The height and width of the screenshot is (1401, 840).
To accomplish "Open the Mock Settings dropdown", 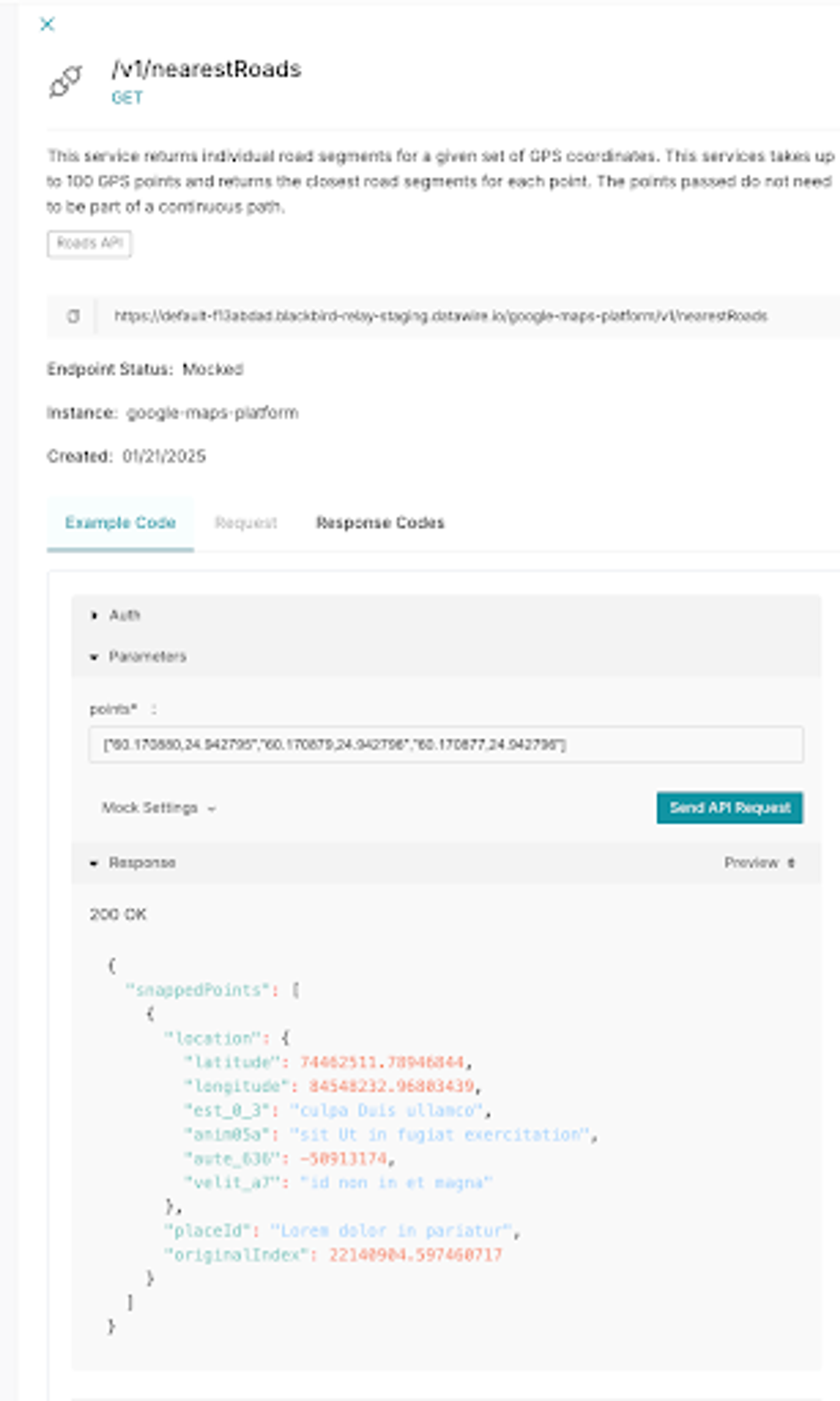I will (x=158, y=808).
